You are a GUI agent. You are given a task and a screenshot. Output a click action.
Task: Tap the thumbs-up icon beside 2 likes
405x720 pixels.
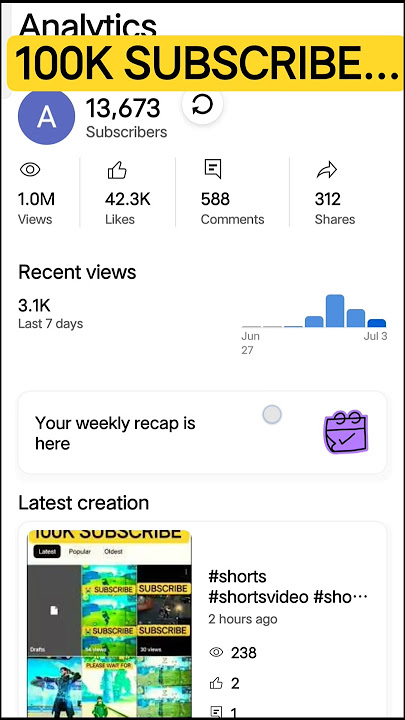tap(216, 683)
